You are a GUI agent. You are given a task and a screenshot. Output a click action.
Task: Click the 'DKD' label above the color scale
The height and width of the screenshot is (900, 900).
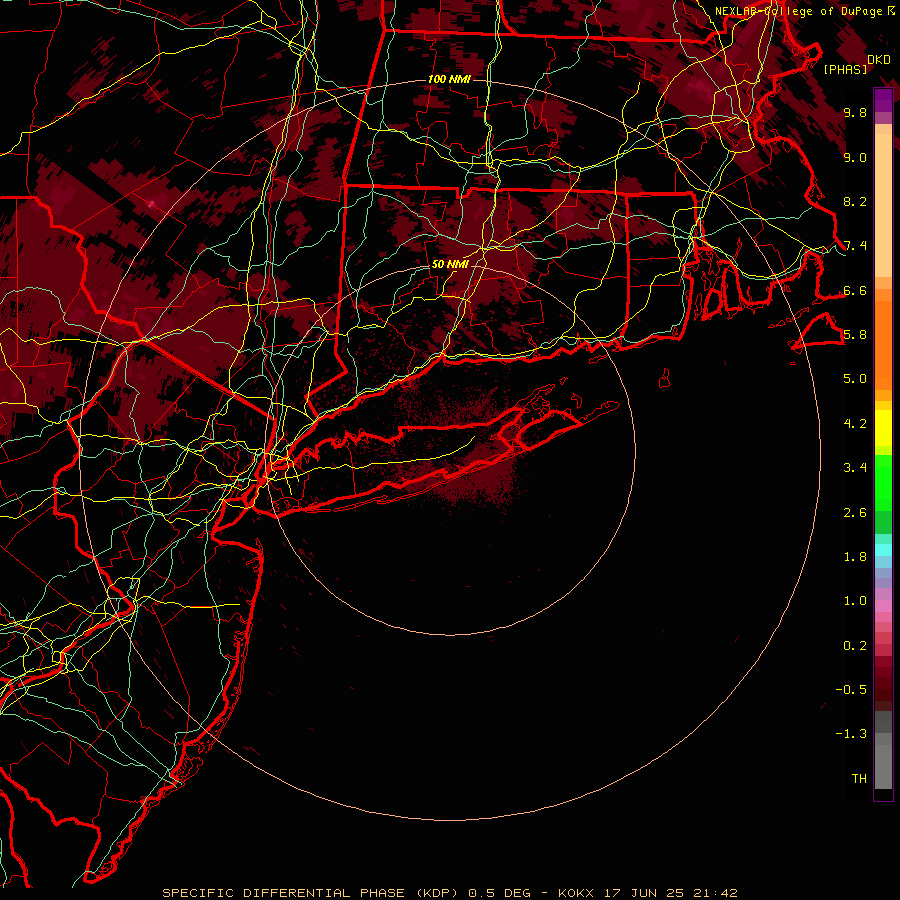[x=879, y=60]
